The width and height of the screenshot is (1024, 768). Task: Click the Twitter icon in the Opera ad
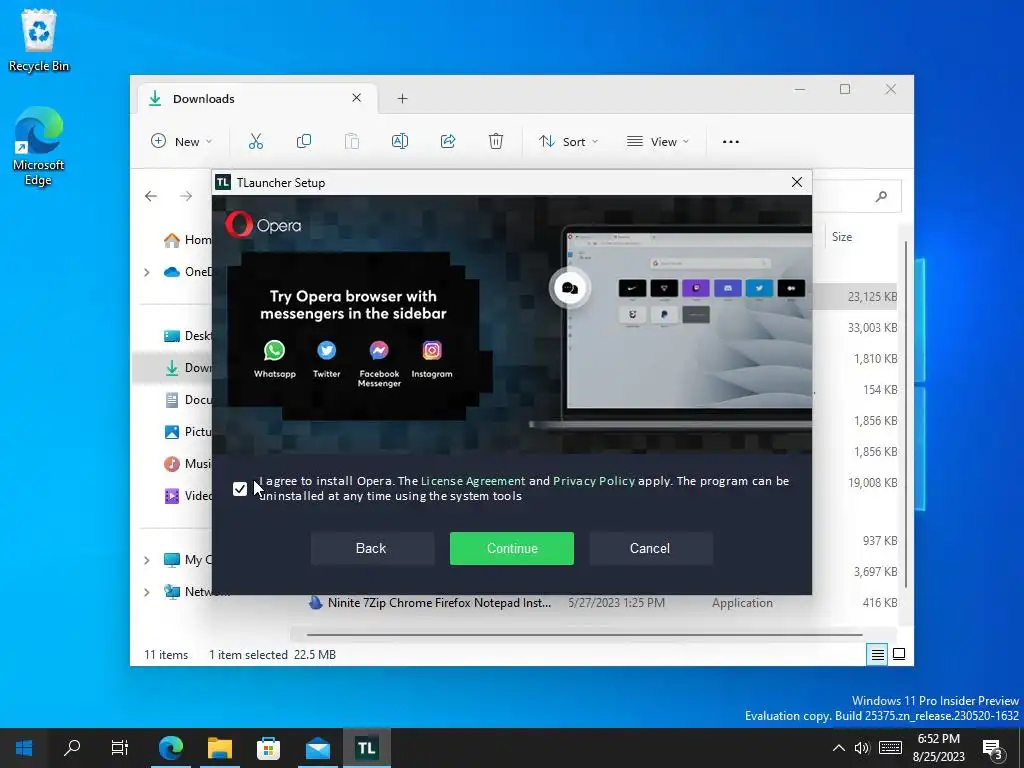click(x=327, y=351)
